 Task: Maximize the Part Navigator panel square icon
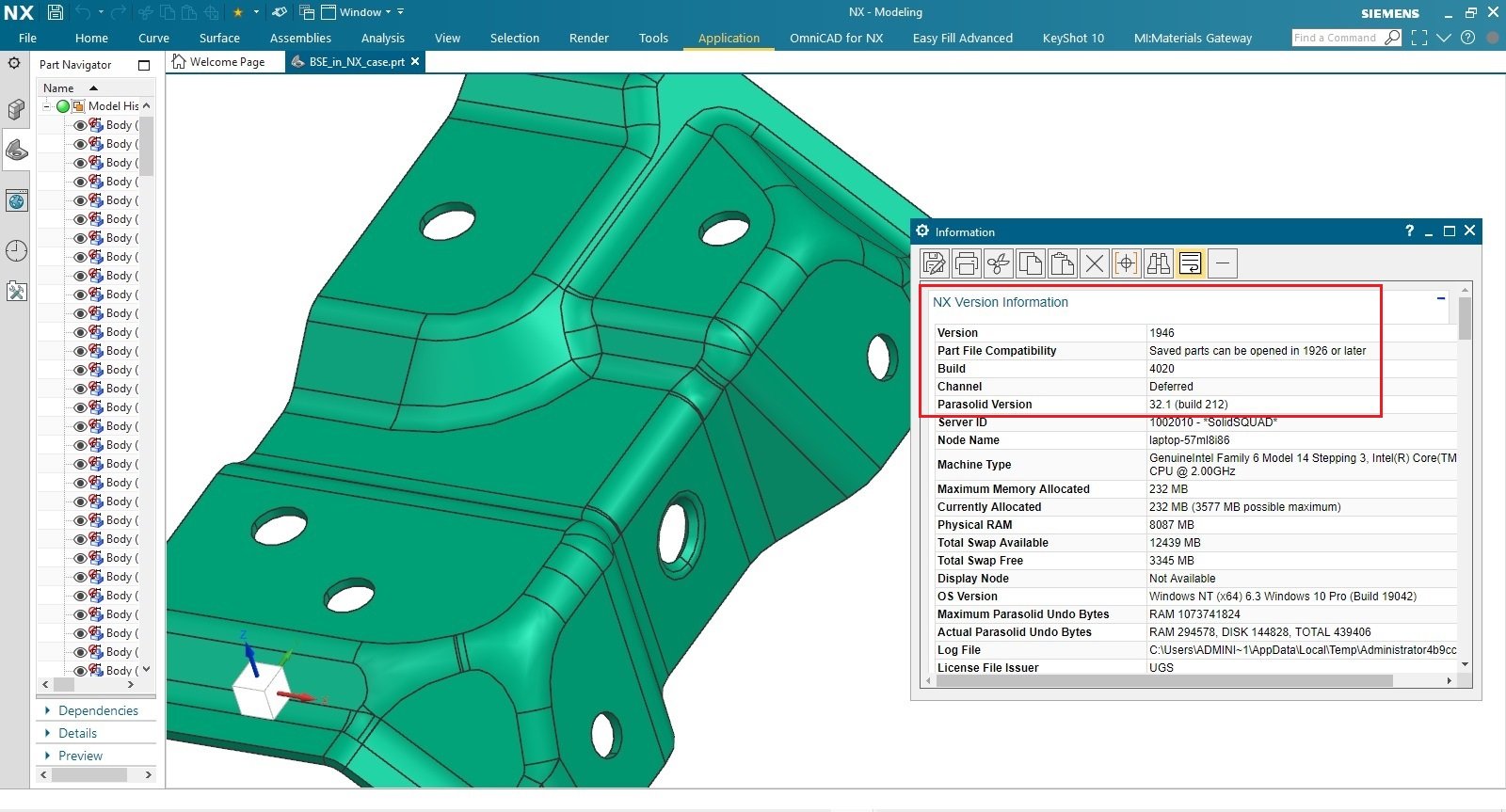[x=144, y=65]
